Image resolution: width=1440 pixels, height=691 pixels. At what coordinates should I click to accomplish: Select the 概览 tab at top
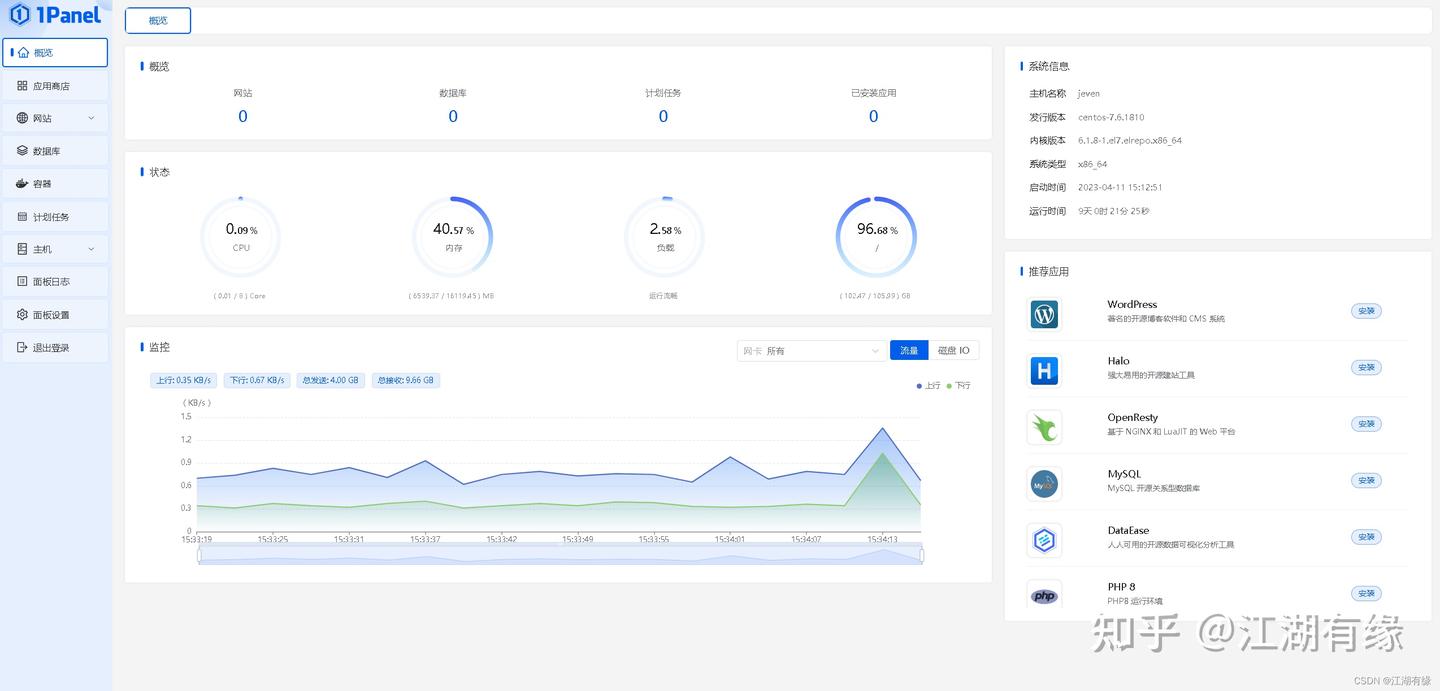click(x=158, y=20)
